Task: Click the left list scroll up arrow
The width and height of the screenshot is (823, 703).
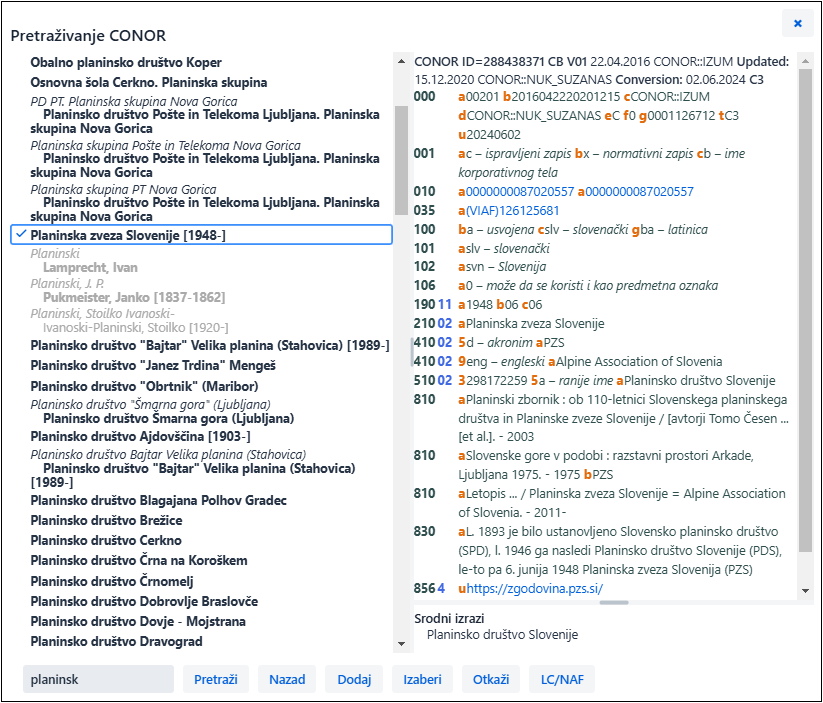Action: 402,61
